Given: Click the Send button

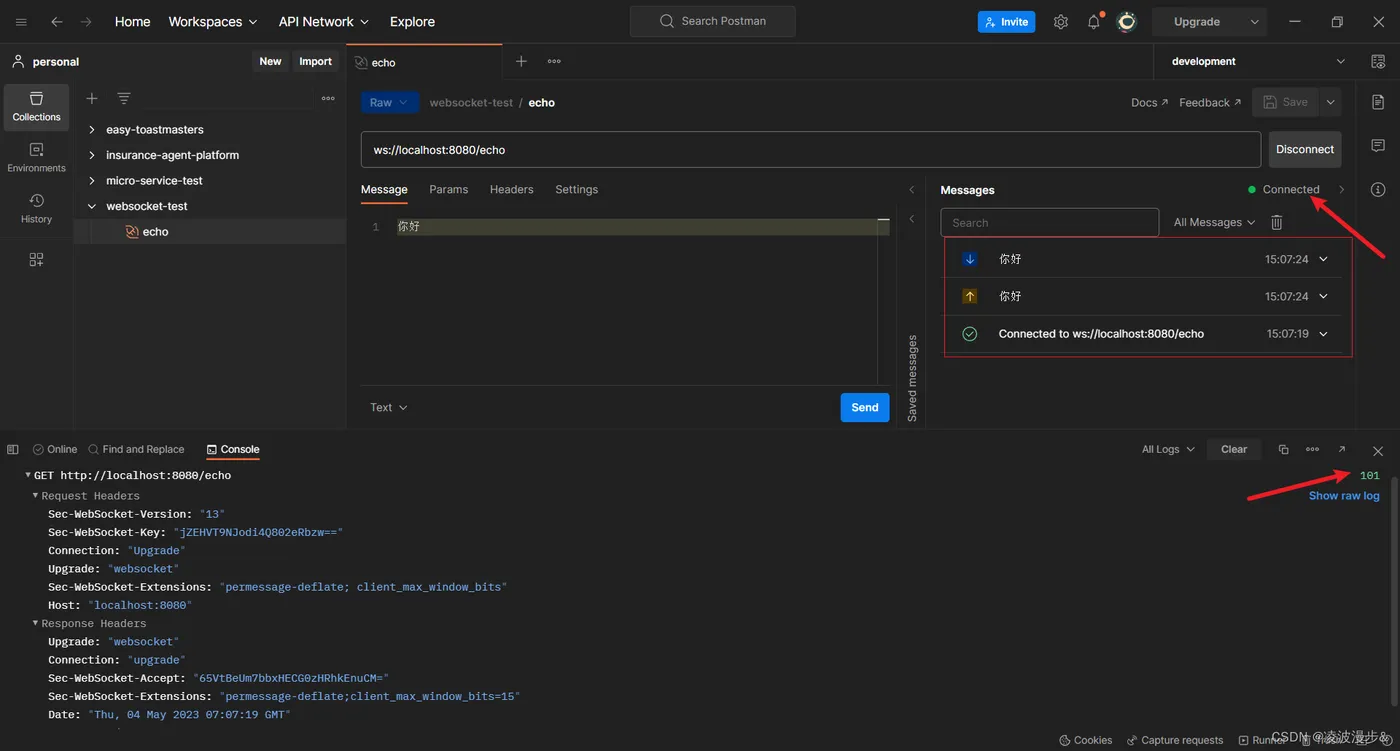Looking at the screenshot, I should click(x=865, y=408).
